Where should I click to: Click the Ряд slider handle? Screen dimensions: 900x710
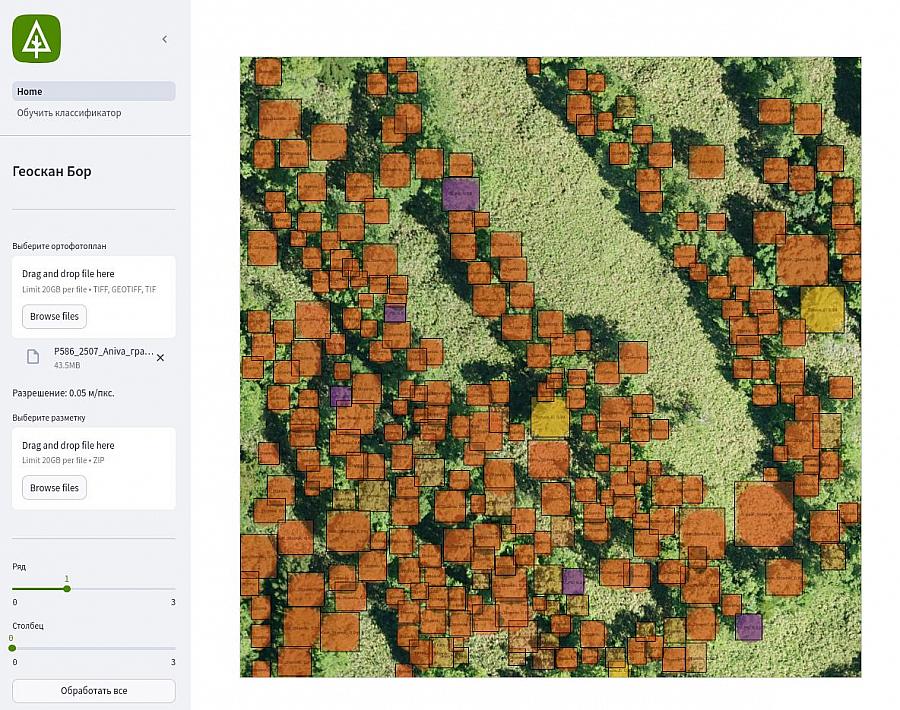pos(67,589)
